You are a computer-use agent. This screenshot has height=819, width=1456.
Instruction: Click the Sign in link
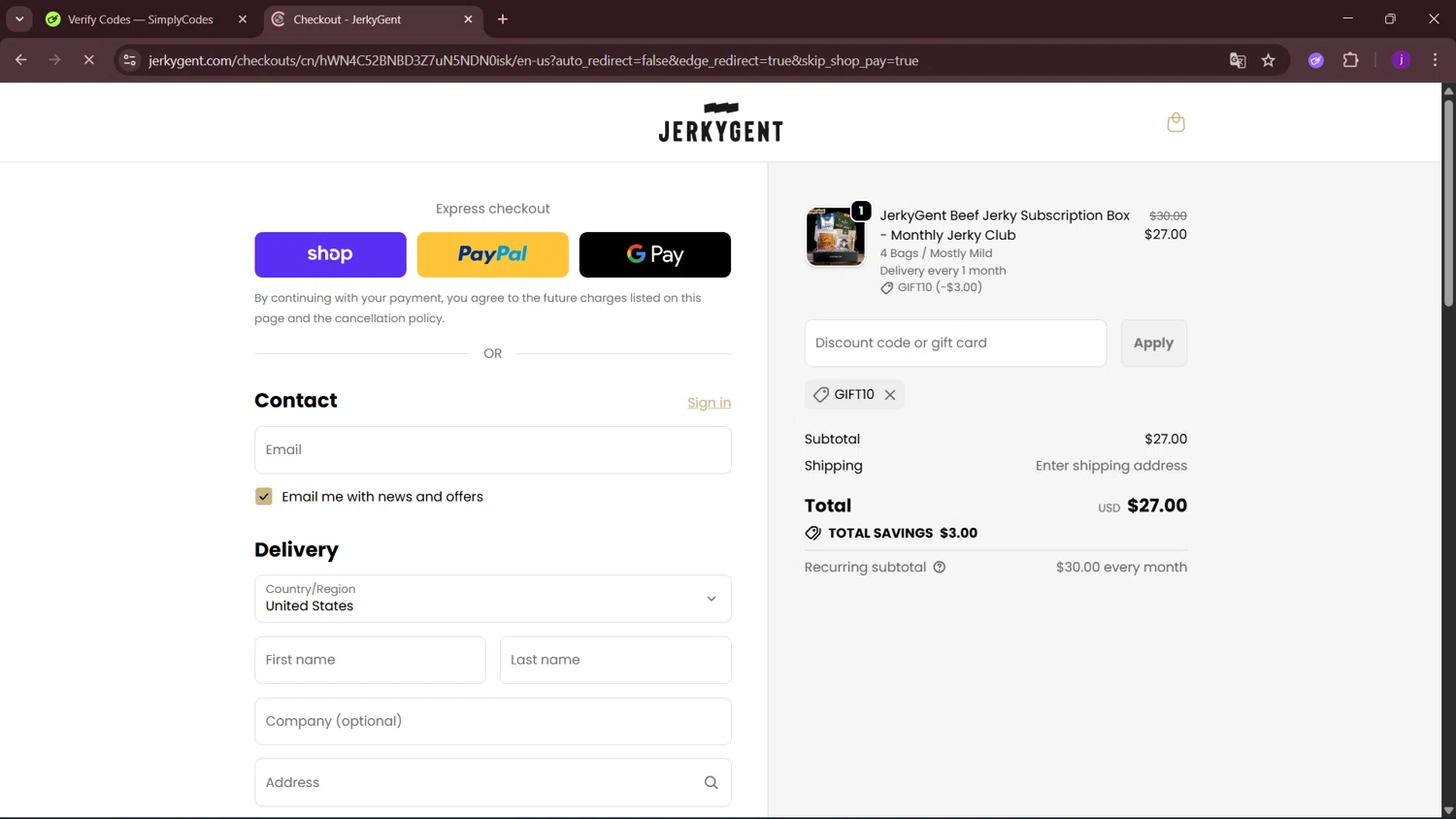click(709, 403)
